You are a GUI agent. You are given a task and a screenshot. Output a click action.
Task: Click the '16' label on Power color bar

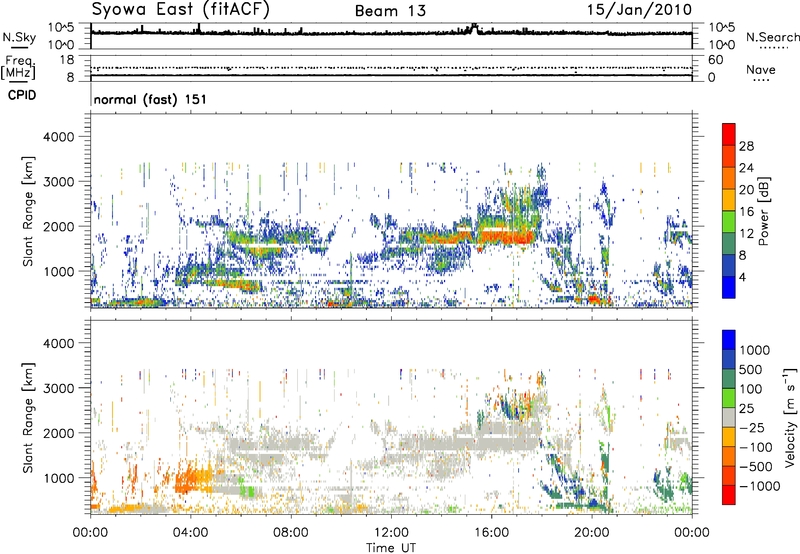click(746, 212)
